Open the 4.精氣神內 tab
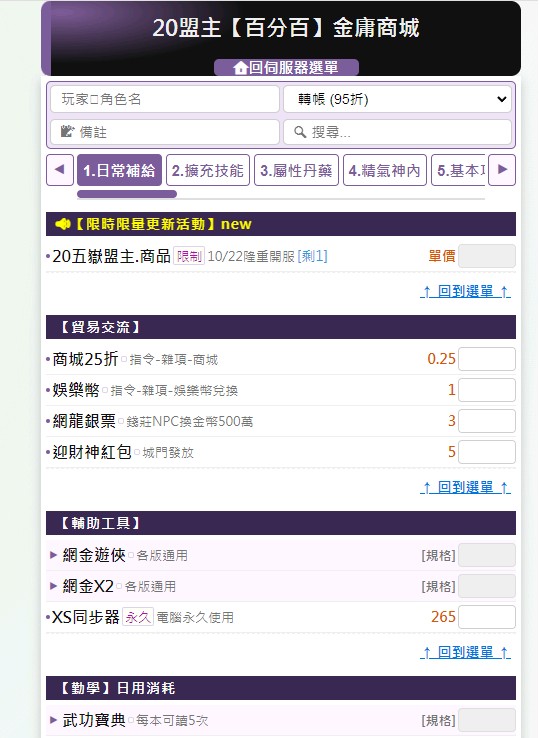This screenshot has height=738, width=539. coord(385,170)
